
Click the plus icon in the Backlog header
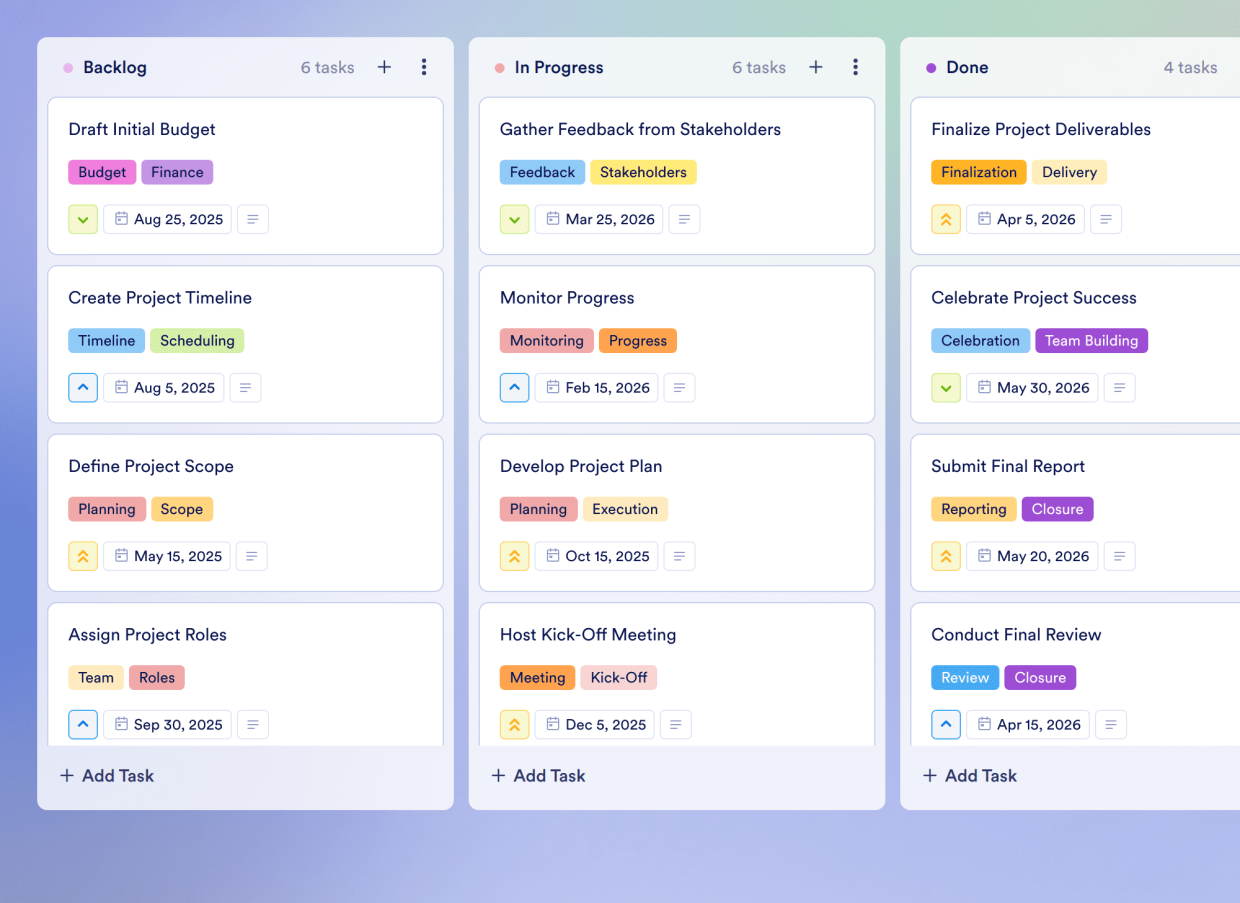point(384,67)
